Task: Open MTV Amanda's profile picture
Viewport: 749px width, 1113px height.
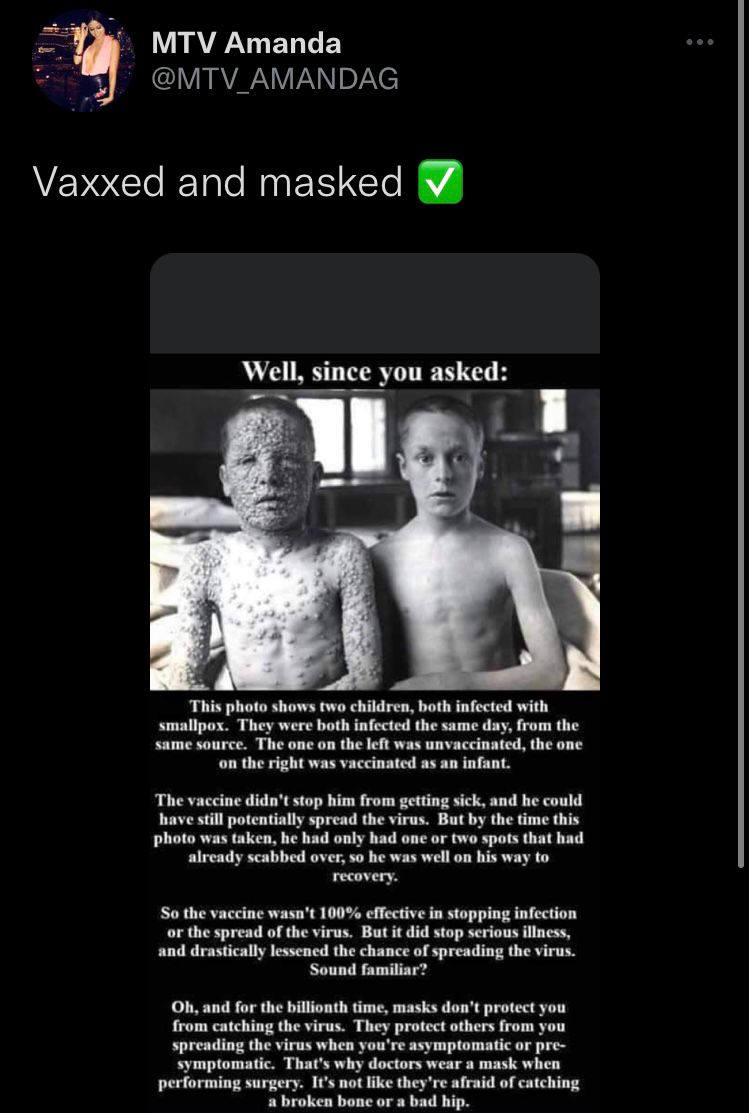Action: tap(83, 60)
